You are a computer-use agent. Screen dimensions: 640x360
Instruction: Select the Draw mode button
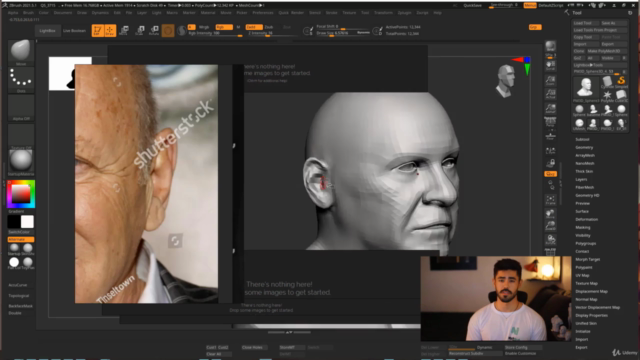click(x=110, y=31)
